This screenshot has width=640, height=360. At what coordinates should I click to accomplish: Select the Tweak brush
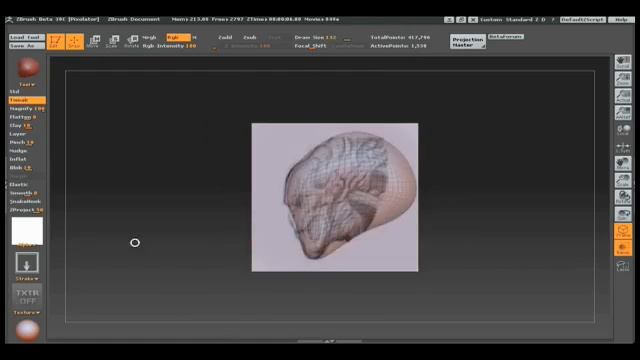click(x=27, y=100)
